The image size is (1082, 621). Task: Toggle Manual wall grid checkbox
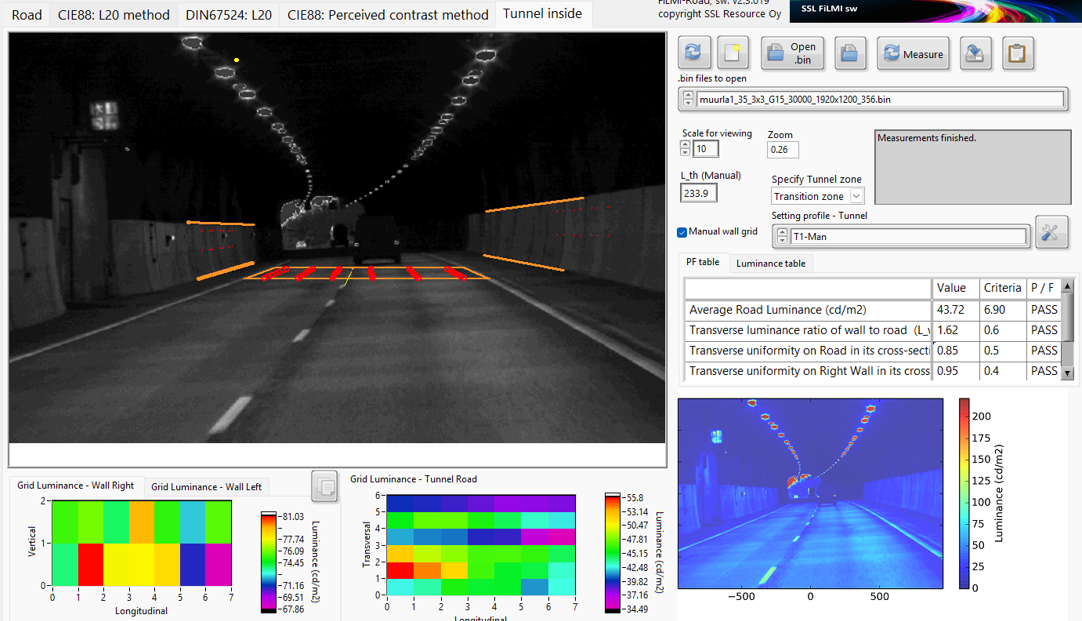[682, 232]
